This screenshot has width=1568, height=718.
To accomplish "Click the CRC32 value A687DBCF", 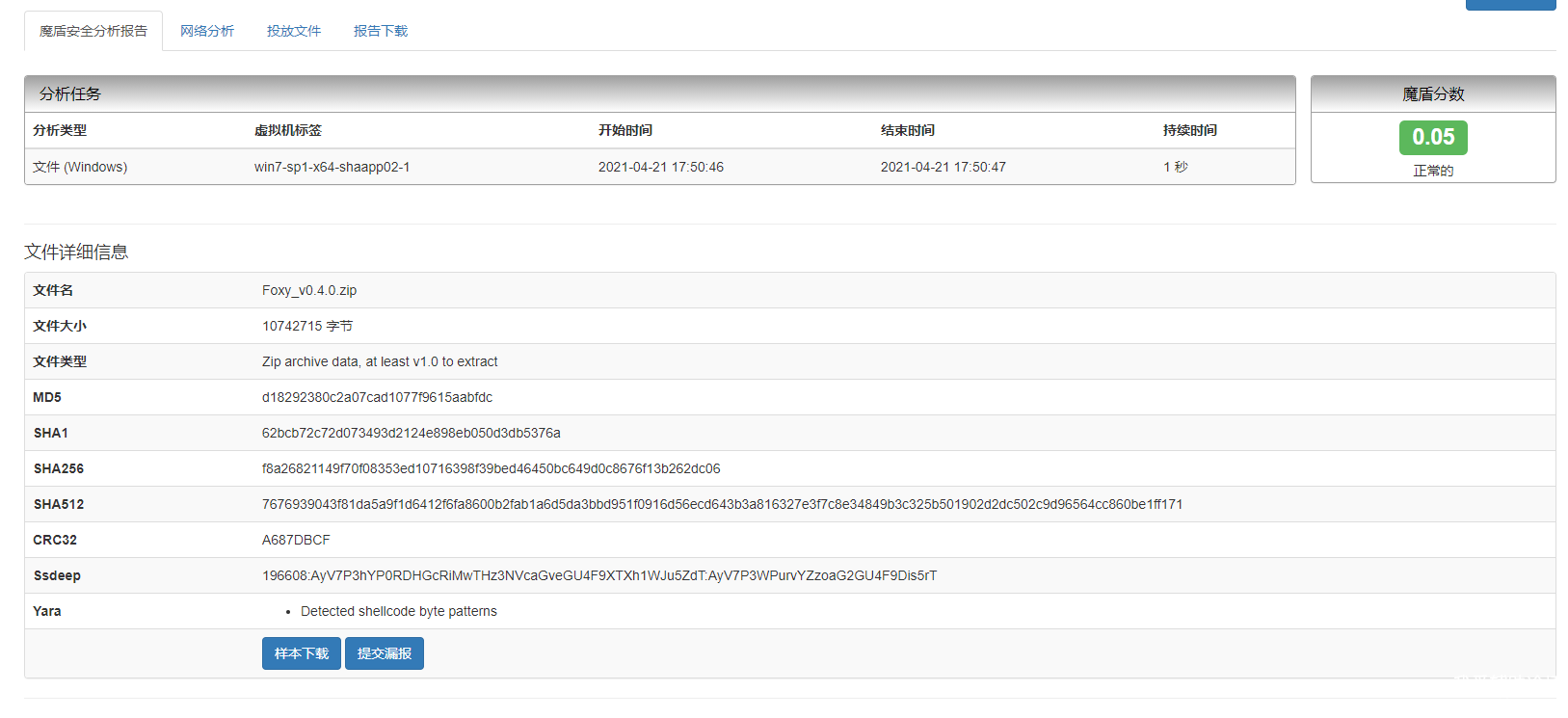I will [x=296, y=540].
